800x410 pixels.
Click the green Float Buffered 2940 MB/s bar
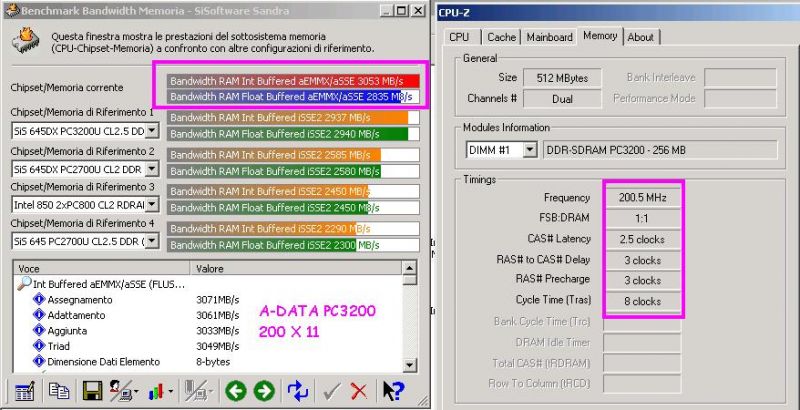293,134
